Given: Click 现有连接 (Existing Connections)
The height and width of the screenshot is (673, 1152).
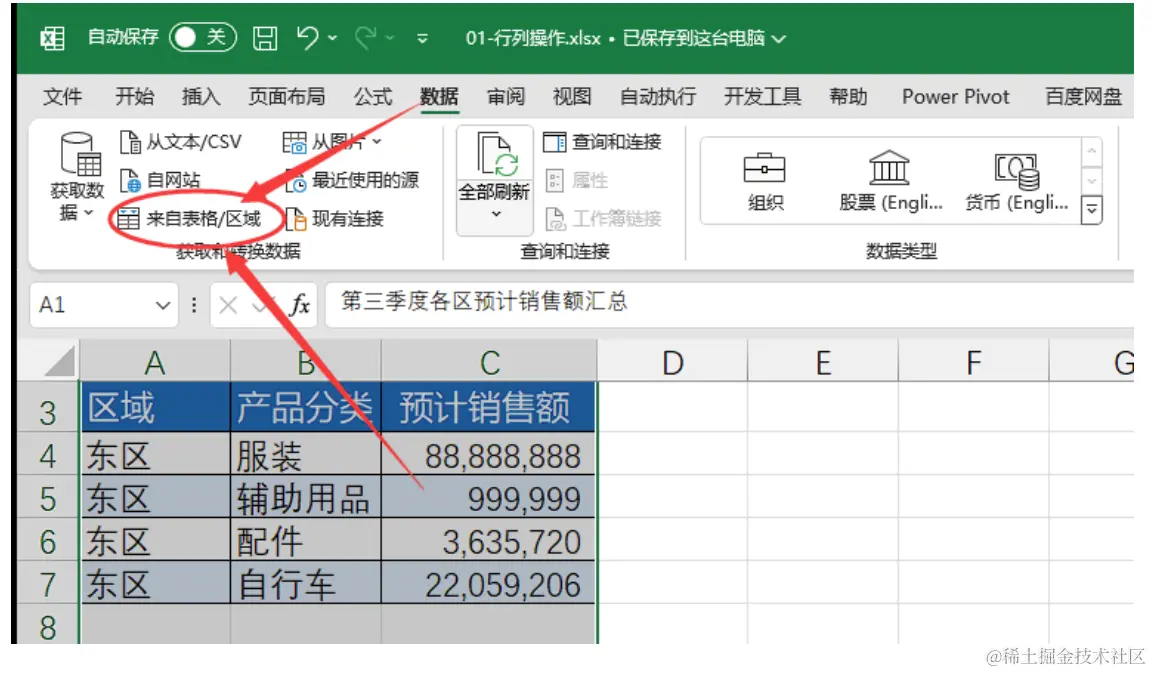Looking at the screenshot, I should tap(334, 218).
